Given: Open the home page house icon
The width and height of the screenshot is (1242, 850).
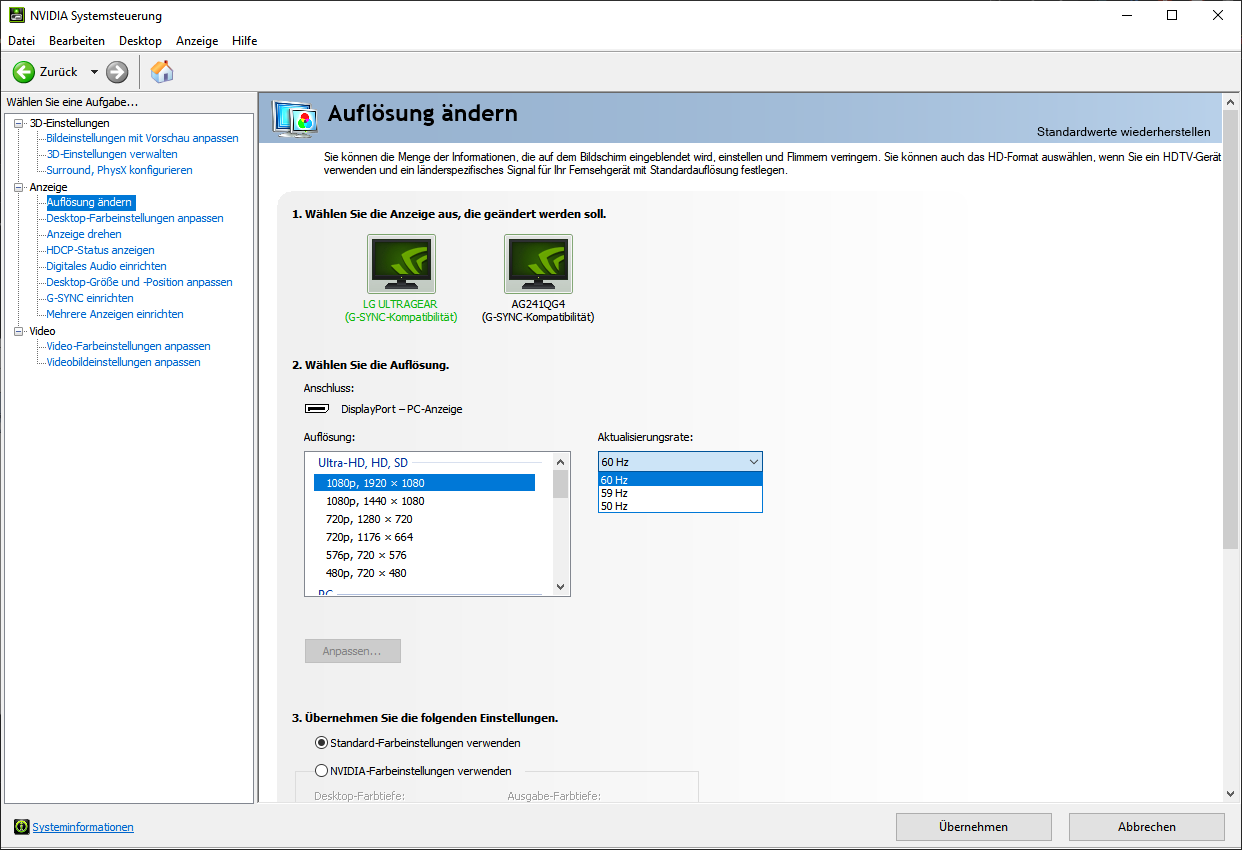Looking at the screenshot, I should [x=162, y=72].
